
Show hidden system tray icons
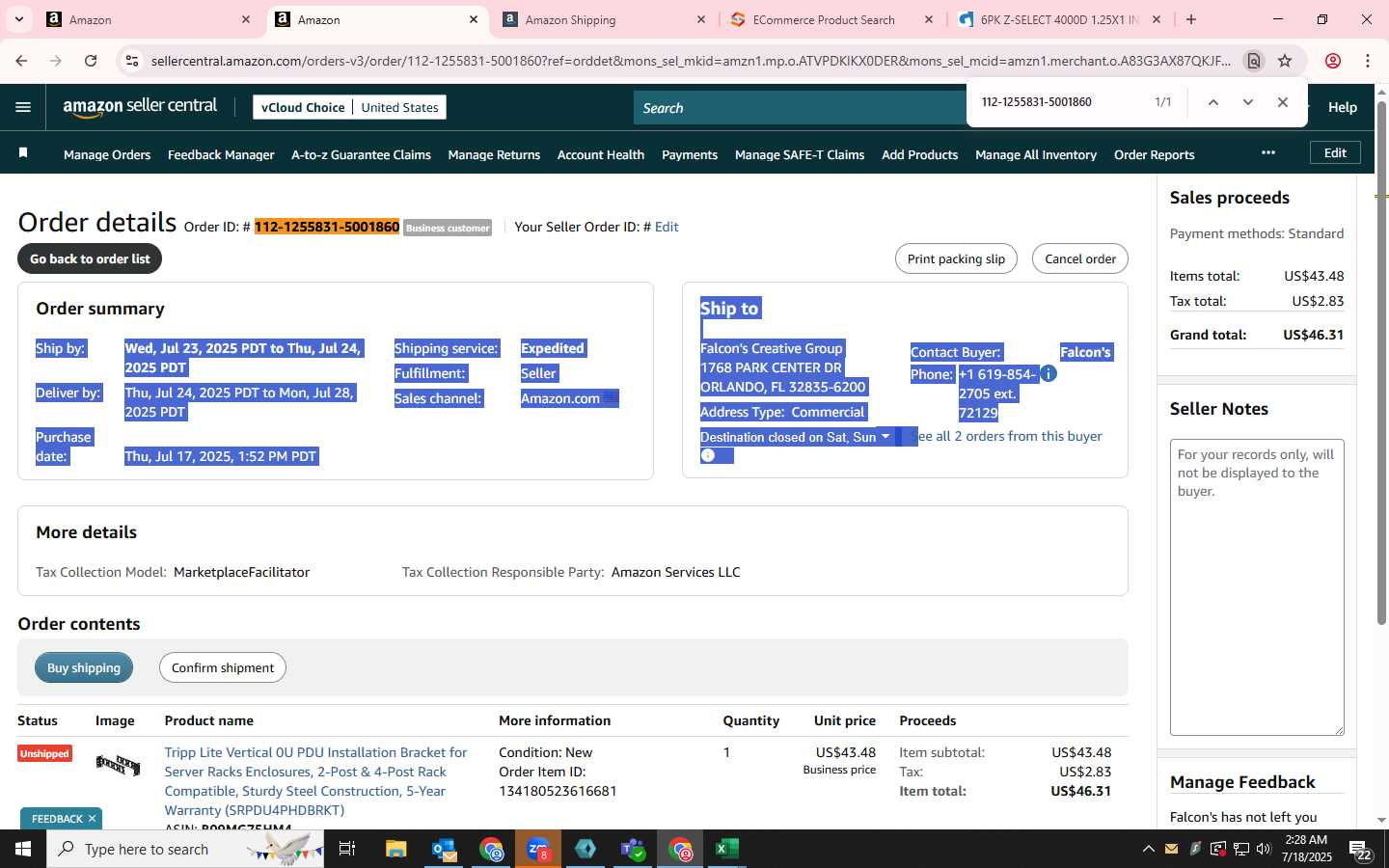[1148, 849]
